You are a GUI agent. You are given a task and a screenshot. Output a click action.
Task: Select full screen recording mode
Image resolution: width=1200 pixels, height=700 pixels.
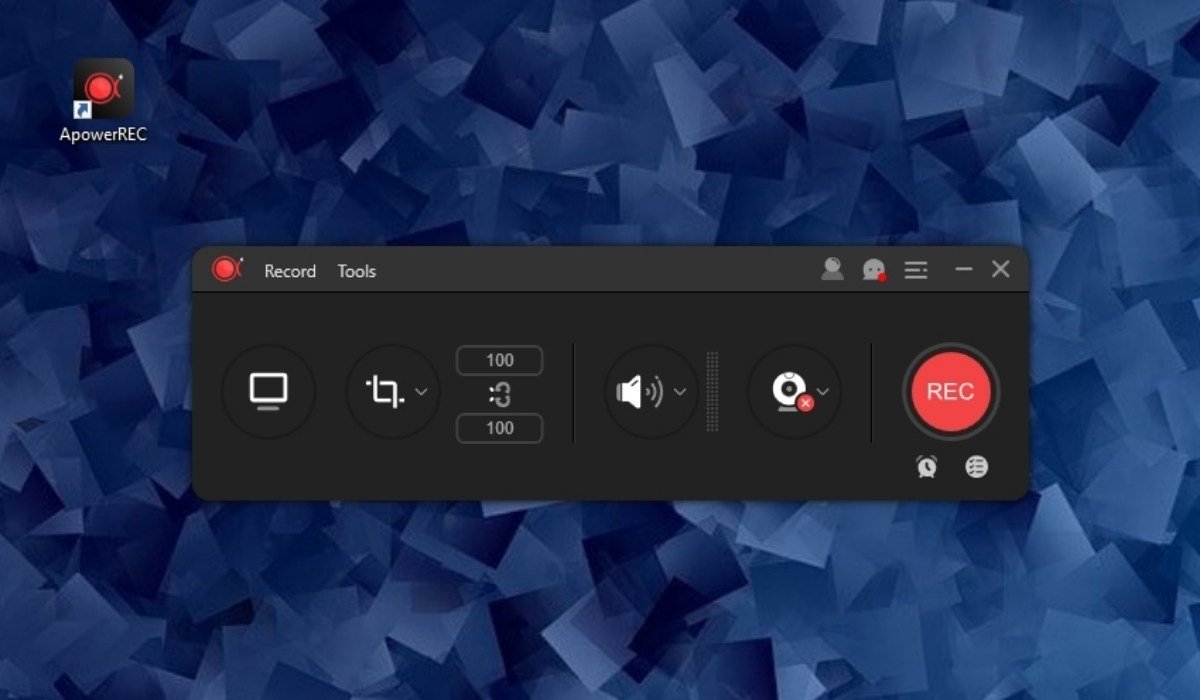[268, 391]
